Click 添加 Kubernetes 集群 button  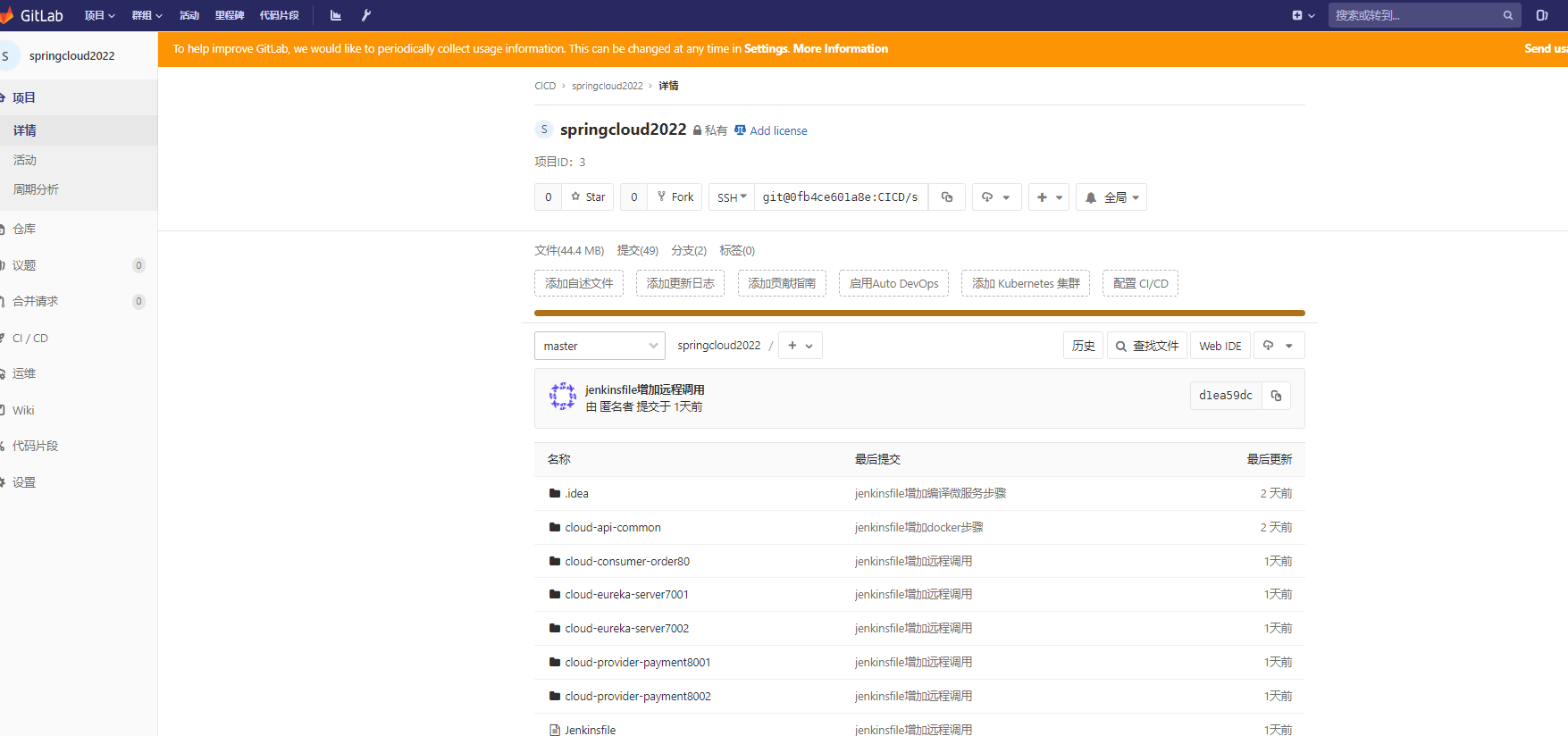[x=1026, y=283]
